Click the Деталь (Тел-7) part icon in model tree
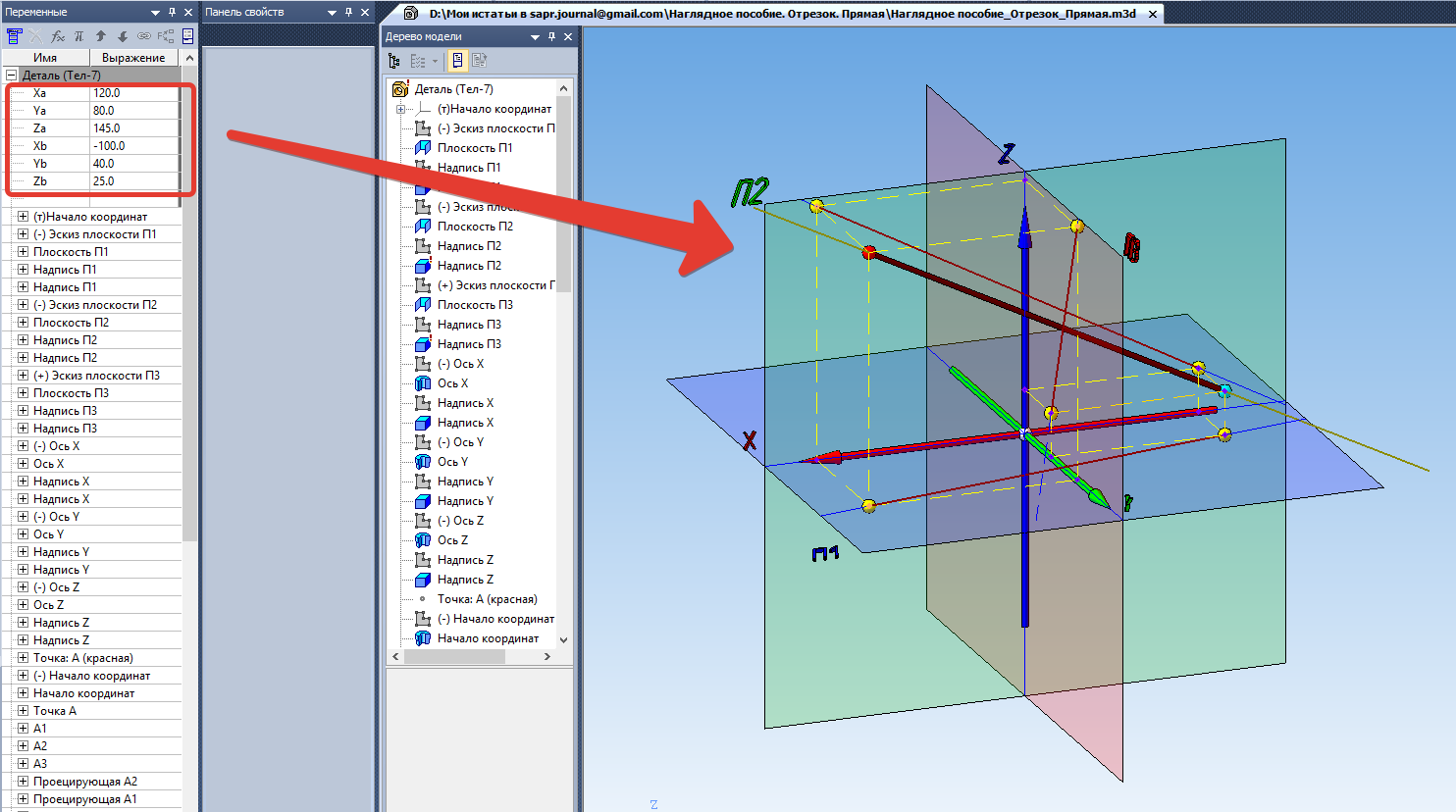This screenshot has width=1456, height=812. (400, 89)
